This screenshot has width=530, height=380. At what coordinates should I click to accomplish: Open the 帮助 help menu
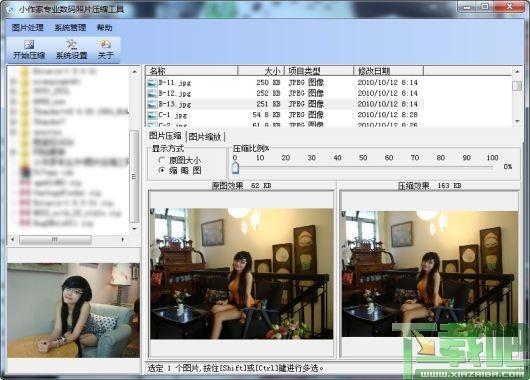[104, 28]
